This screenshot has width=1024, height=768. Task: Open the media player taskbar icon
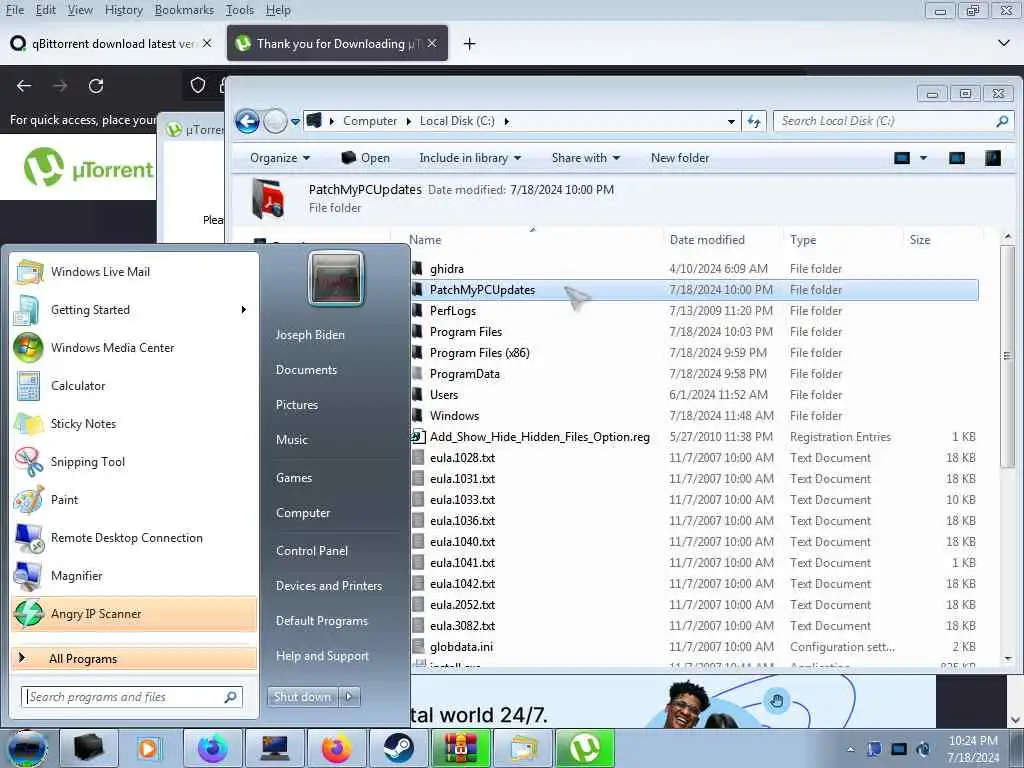pos(148,748)
